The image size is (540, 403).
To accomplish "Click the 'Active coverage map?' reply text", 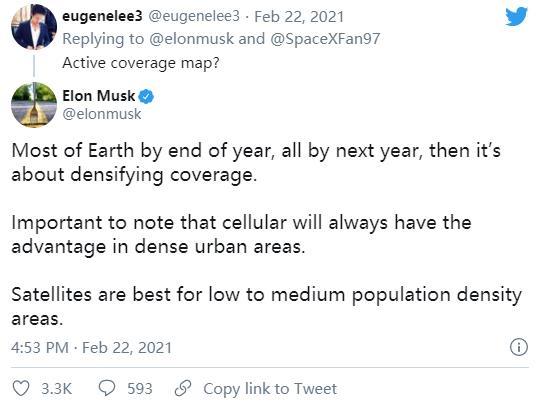I will click(x=141, y=63).
